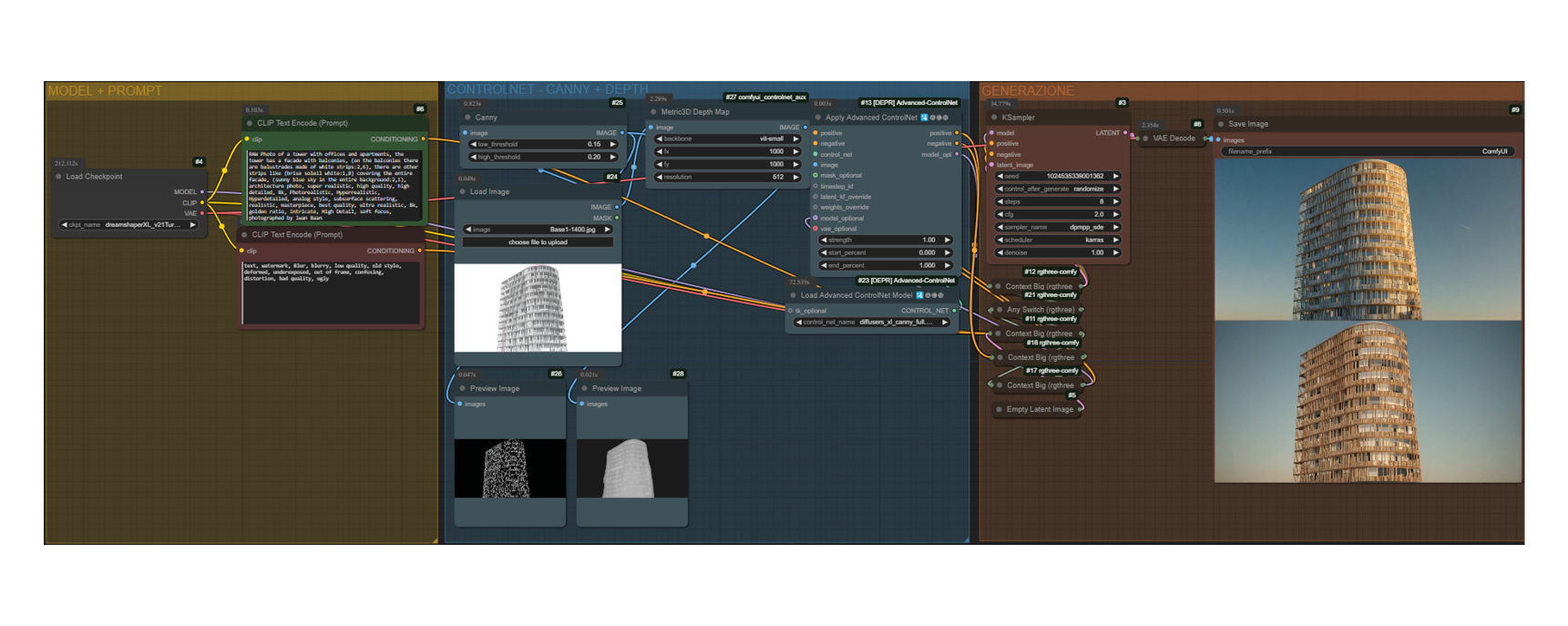Expand the Any Switch (rgthree) node dot
The image size is (1568, 626).
click(999, 310)
